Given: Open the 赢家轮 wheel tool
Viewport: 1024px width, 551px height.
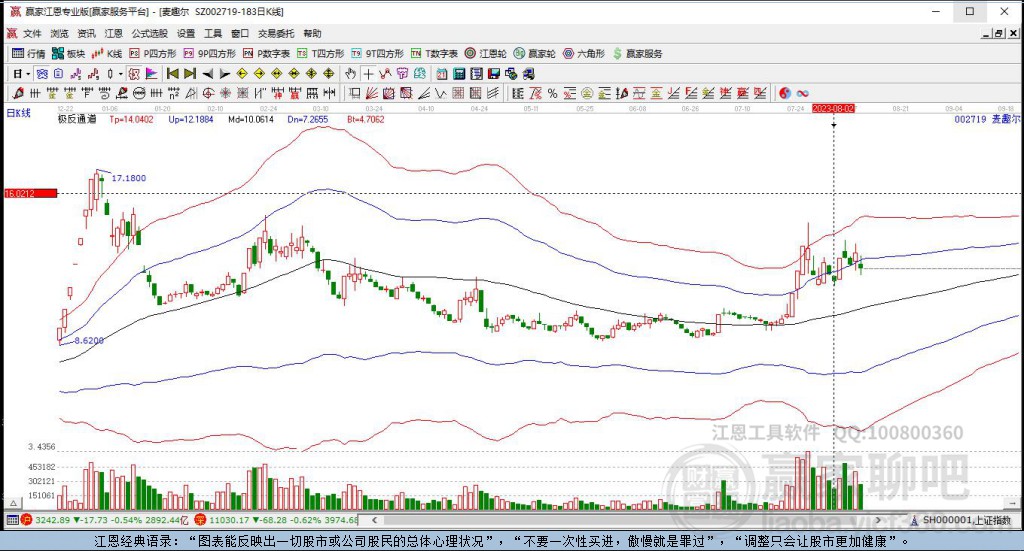Looking at the screenshot, I should click(x=534, y=54).
